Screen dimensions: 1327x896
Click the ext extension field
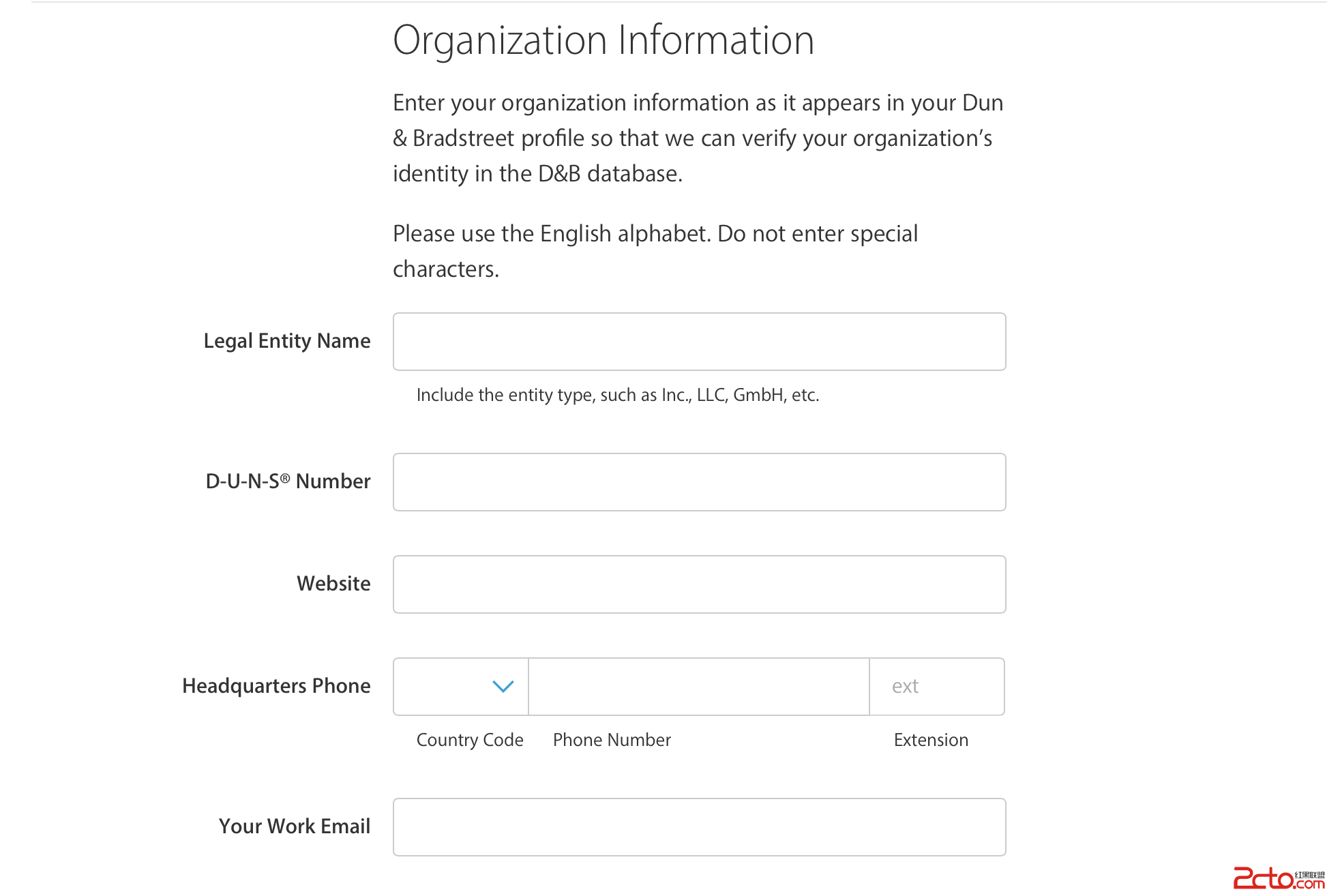tap(936, 687)
